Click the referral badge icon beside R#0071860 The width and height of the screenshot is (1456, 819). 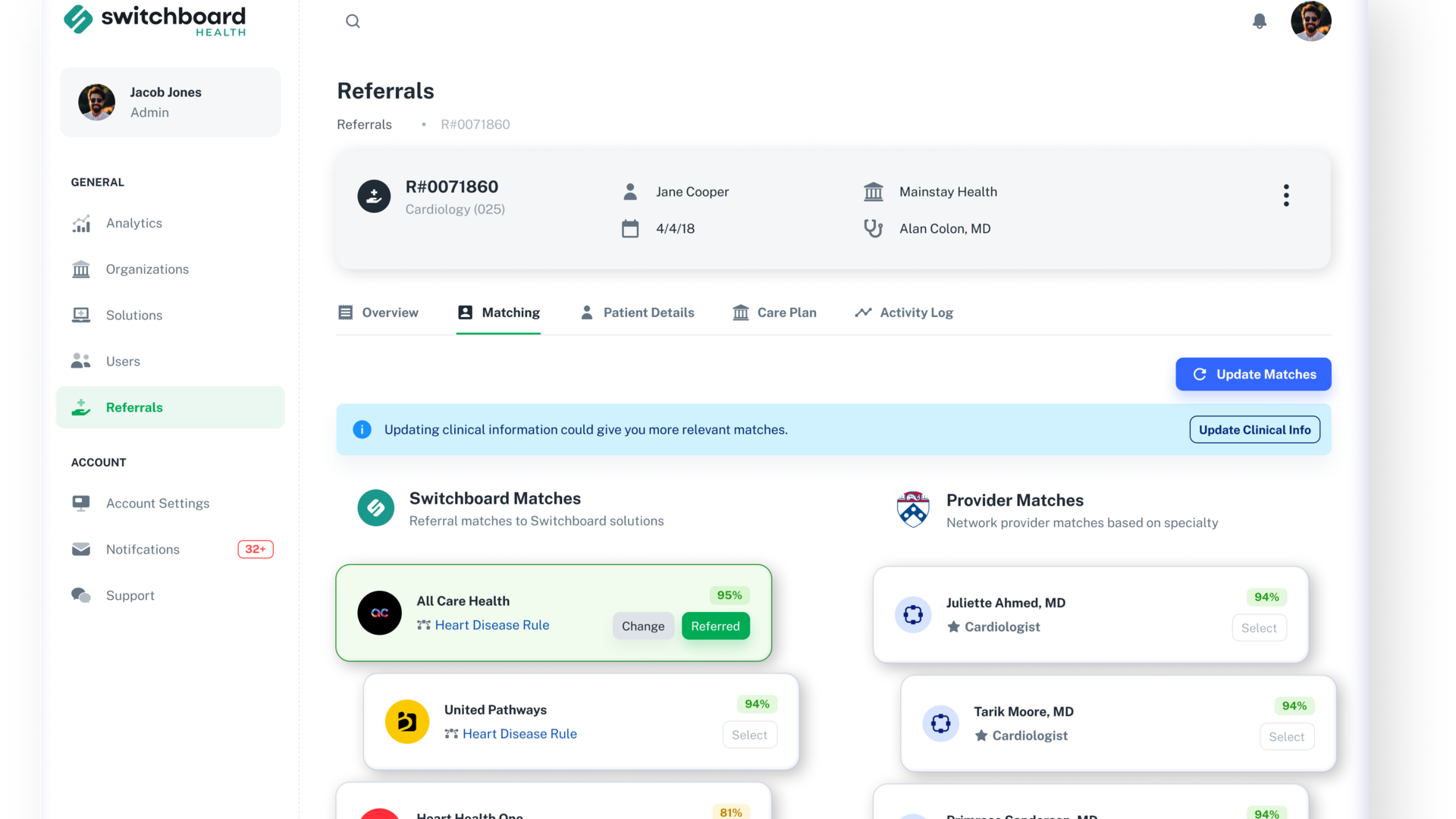coord(374,196)
